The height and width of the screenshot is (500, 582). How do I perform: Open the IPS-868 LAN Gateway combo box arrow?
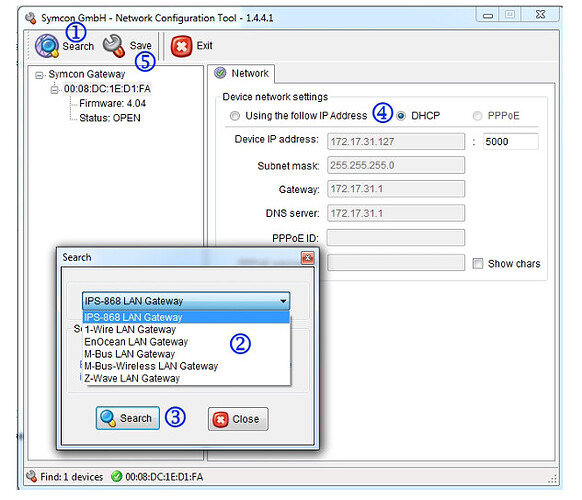(283, 301)
